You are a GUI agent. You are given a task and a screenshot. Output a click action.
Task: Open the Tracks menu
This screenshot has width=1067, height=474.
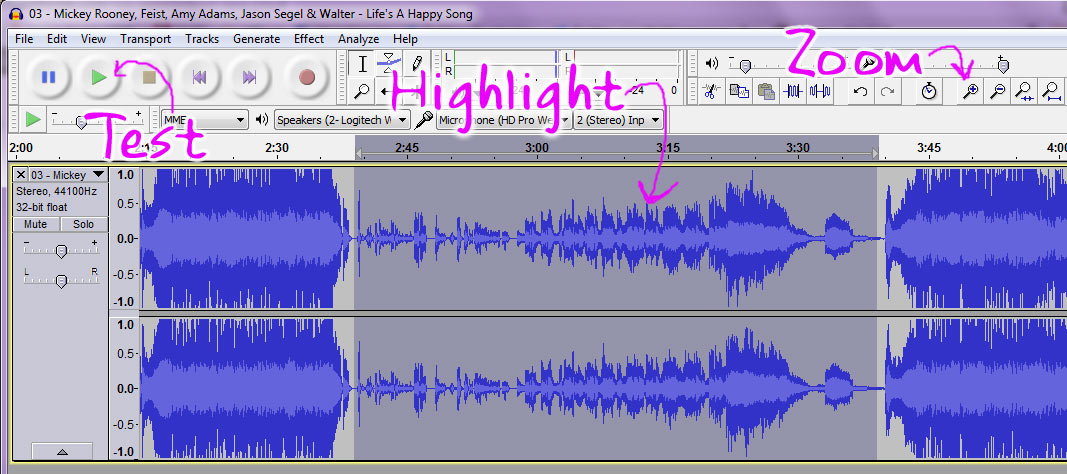click(202, 39)
